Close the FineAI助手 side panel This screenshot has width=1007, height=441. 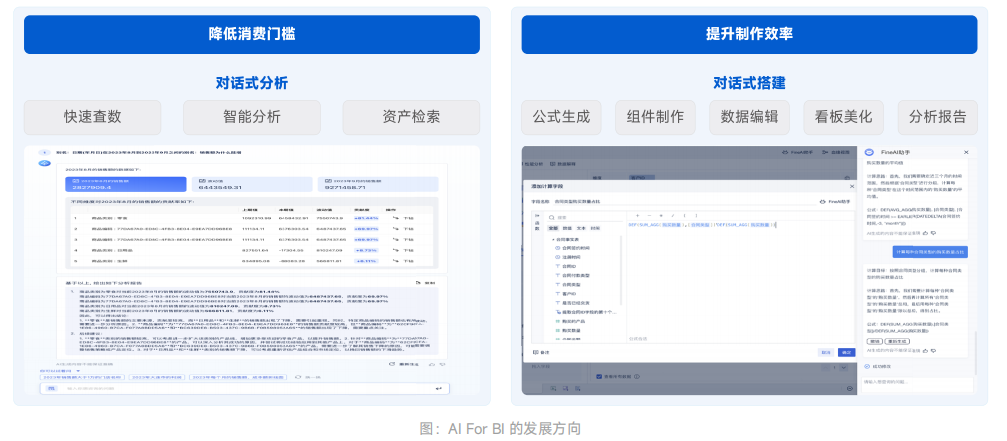966,152
